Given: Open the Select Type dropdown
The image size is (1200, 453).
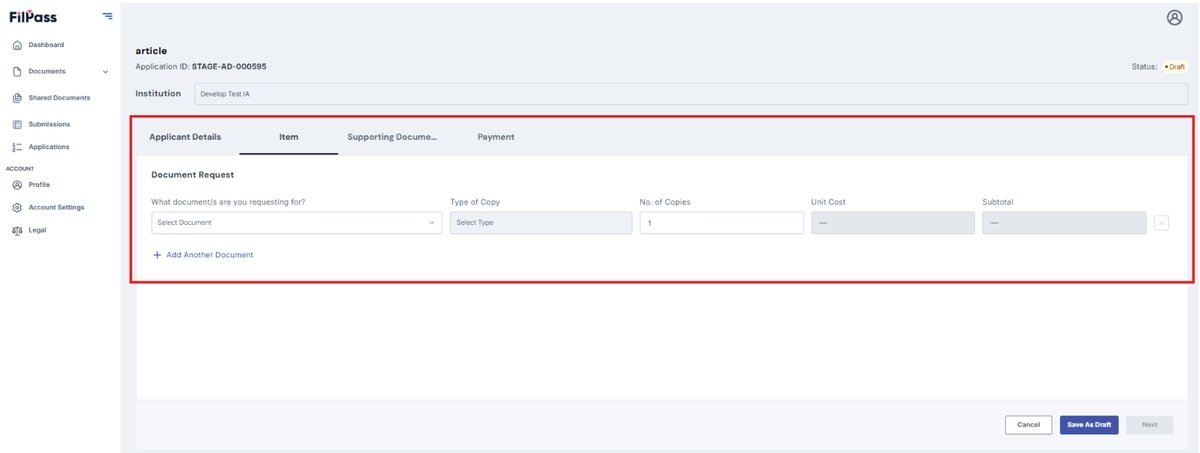Looking at the screenshot, I should click(540, 223).
